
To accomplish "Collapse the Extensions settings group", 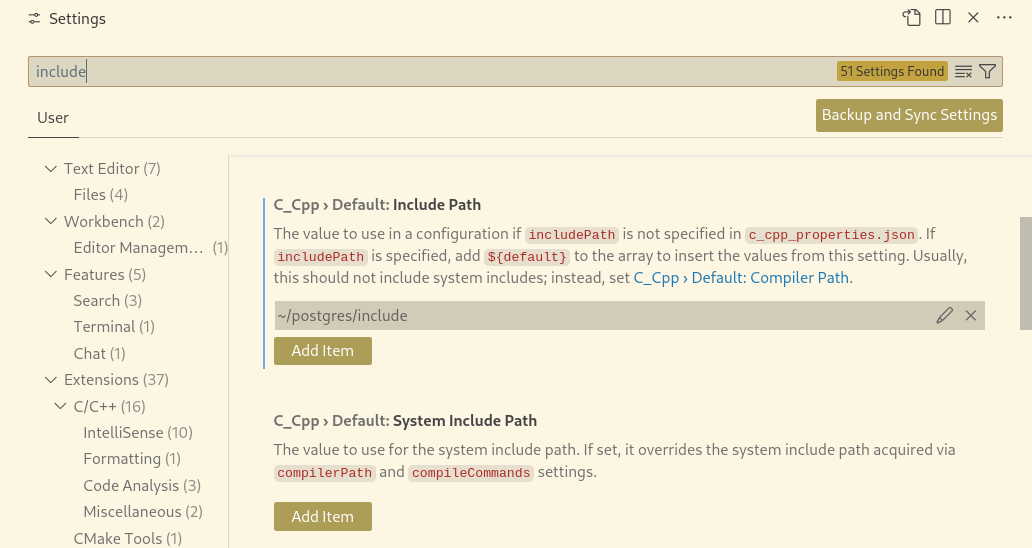I will point(51,380).
